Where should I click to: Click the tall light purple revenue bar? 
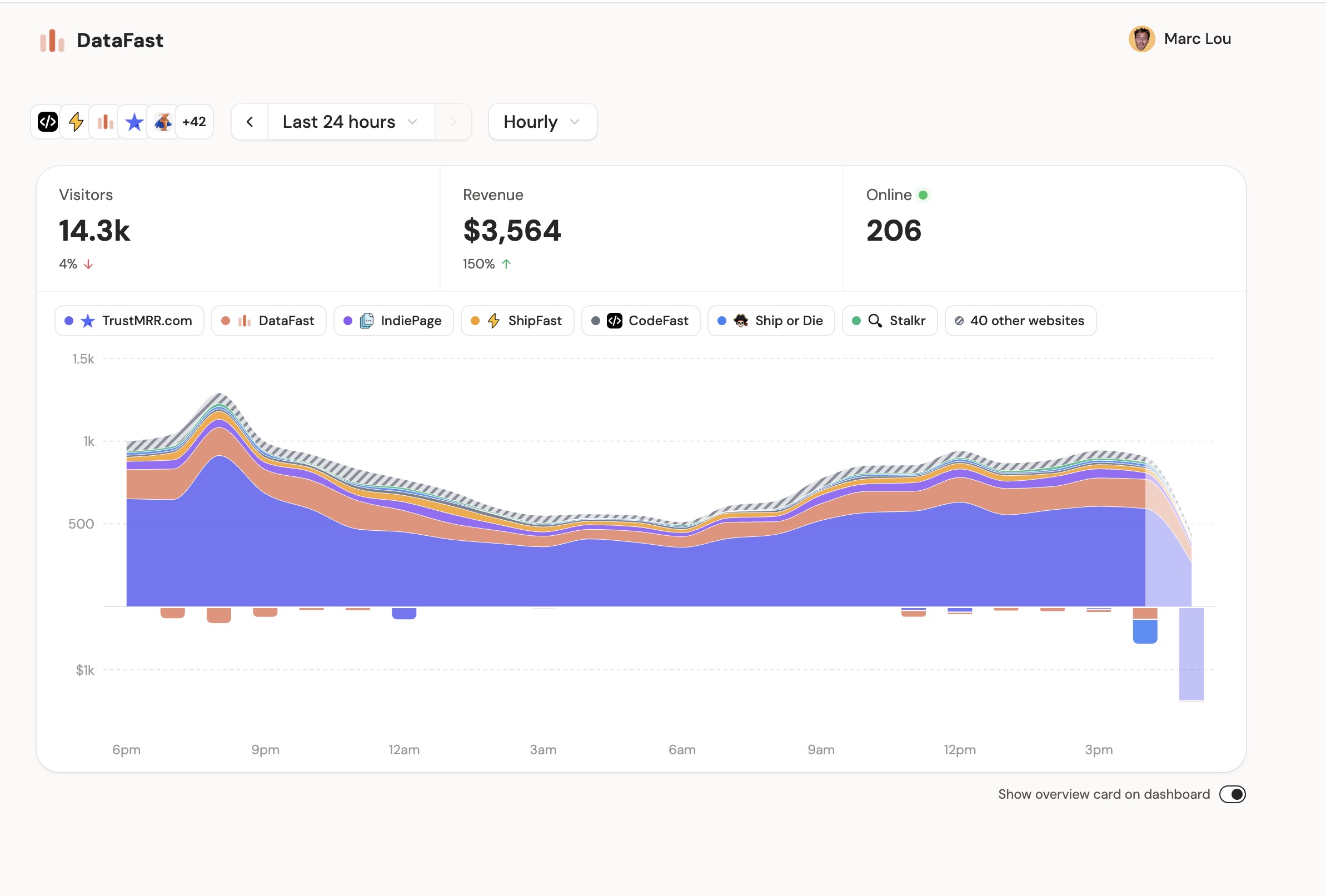(x=1191, y=654)
